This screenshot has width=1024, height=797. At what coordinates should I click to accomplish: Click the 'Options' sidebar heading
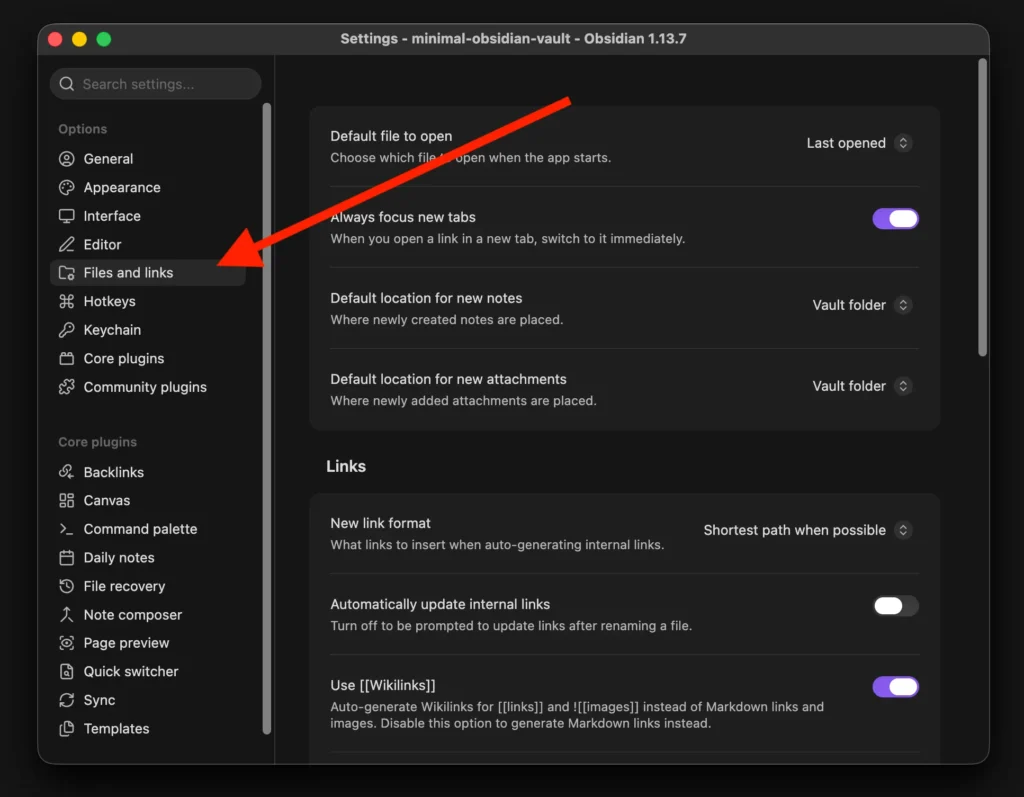click(82, 129)
